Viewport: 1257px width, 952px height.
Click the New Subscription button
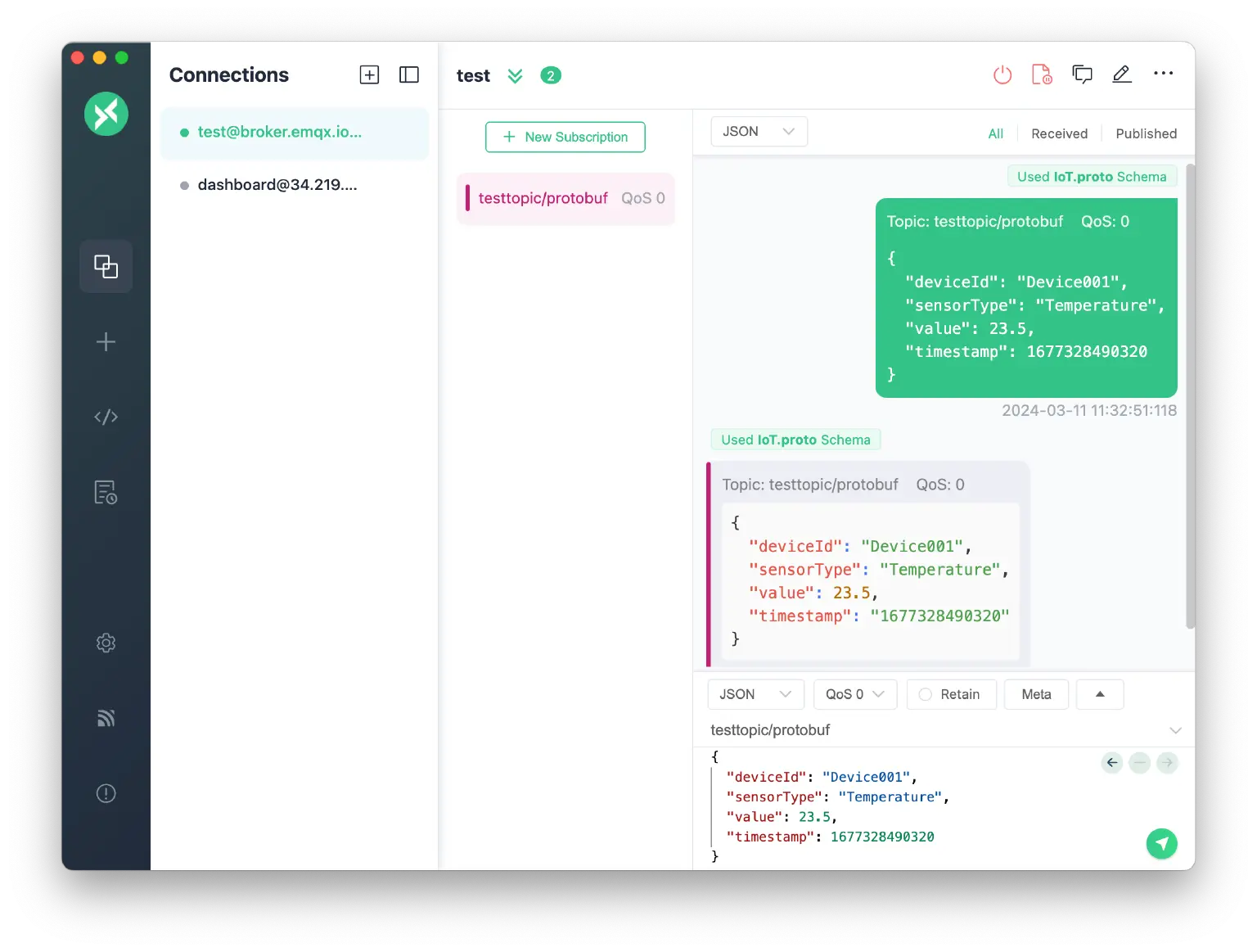click(565, 137)
